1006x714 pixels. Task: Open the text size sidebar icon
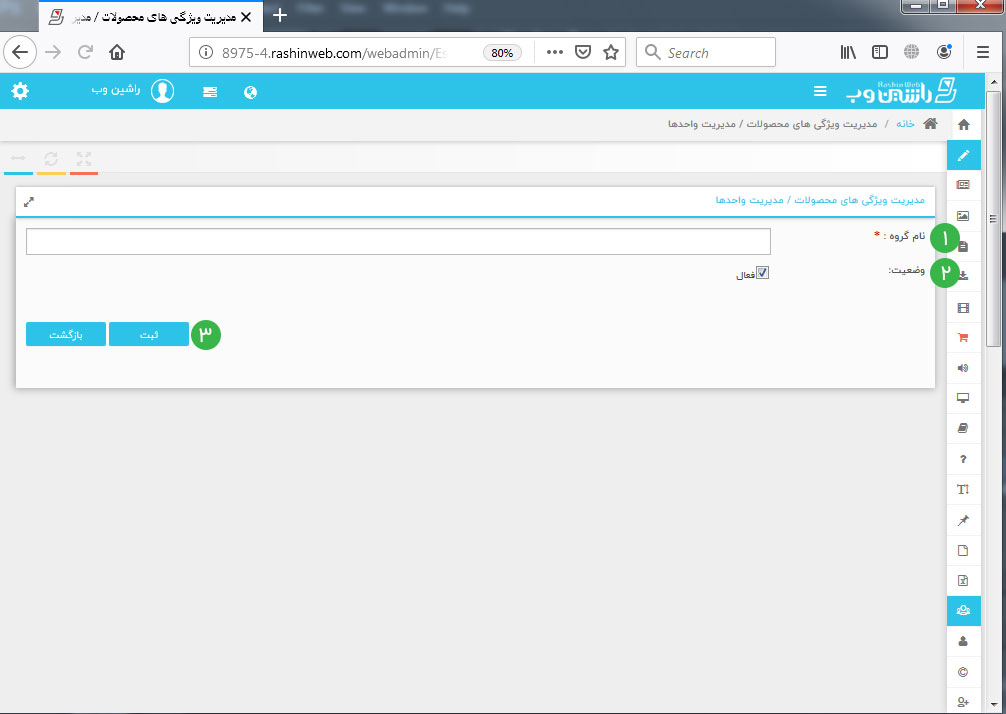[963, 489]
